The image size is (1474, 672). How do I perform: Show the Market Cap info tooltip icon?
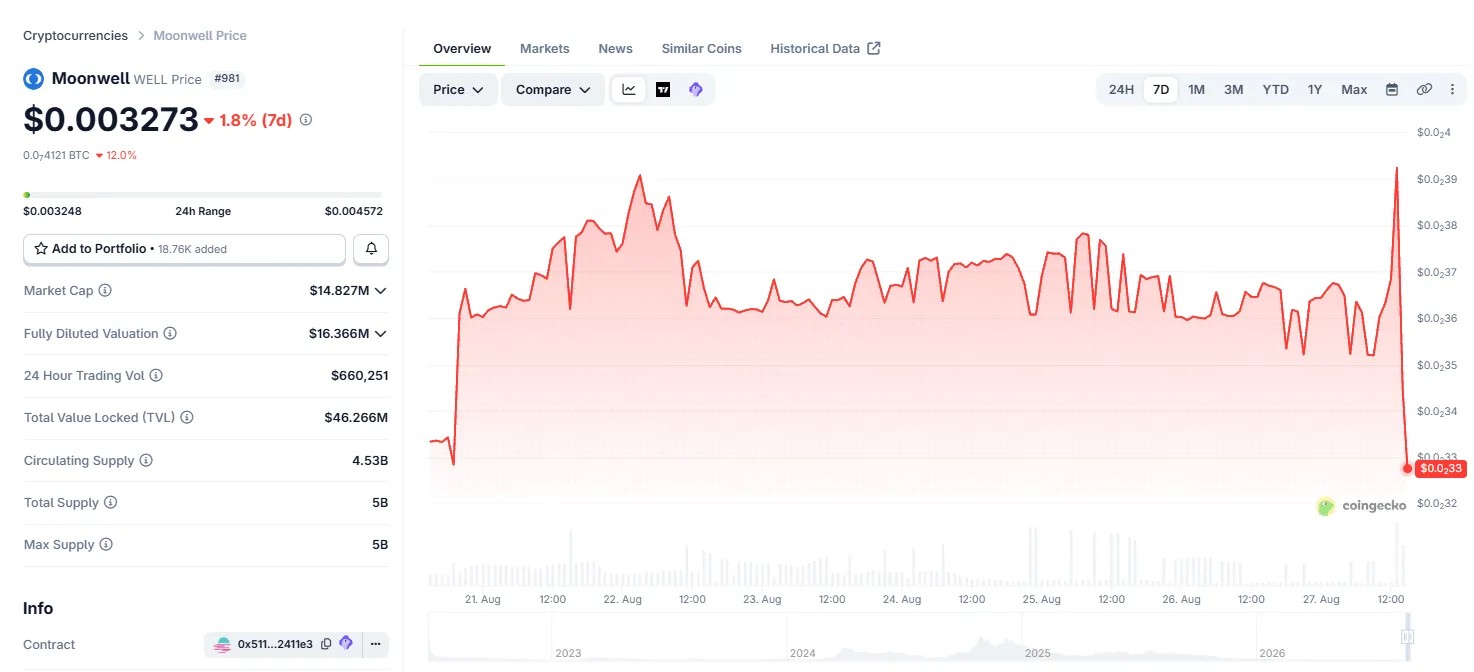(x=105, y=291)
